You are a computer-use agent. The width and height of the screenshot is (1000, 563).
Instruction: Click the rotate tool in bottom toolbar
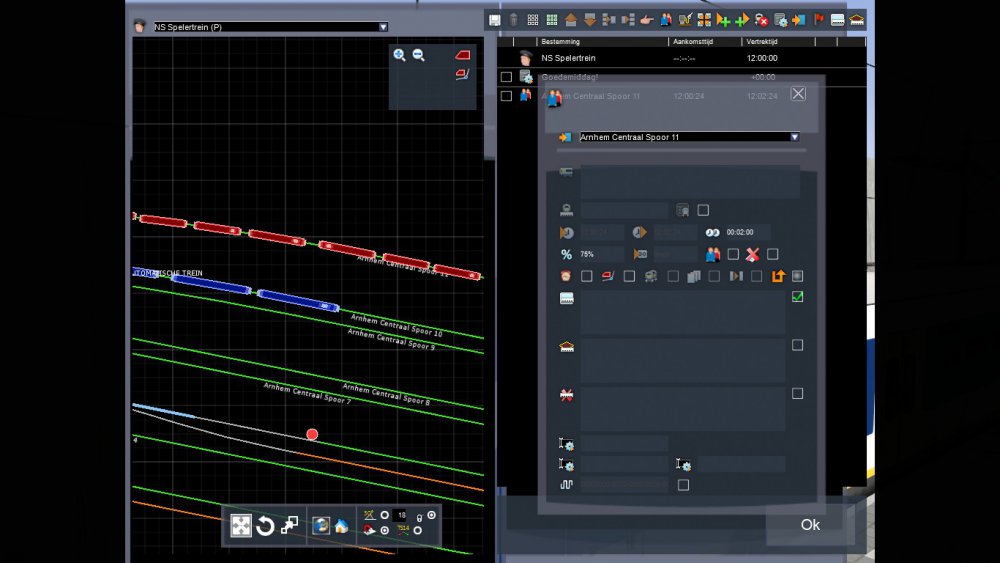[x=265, y=526]
